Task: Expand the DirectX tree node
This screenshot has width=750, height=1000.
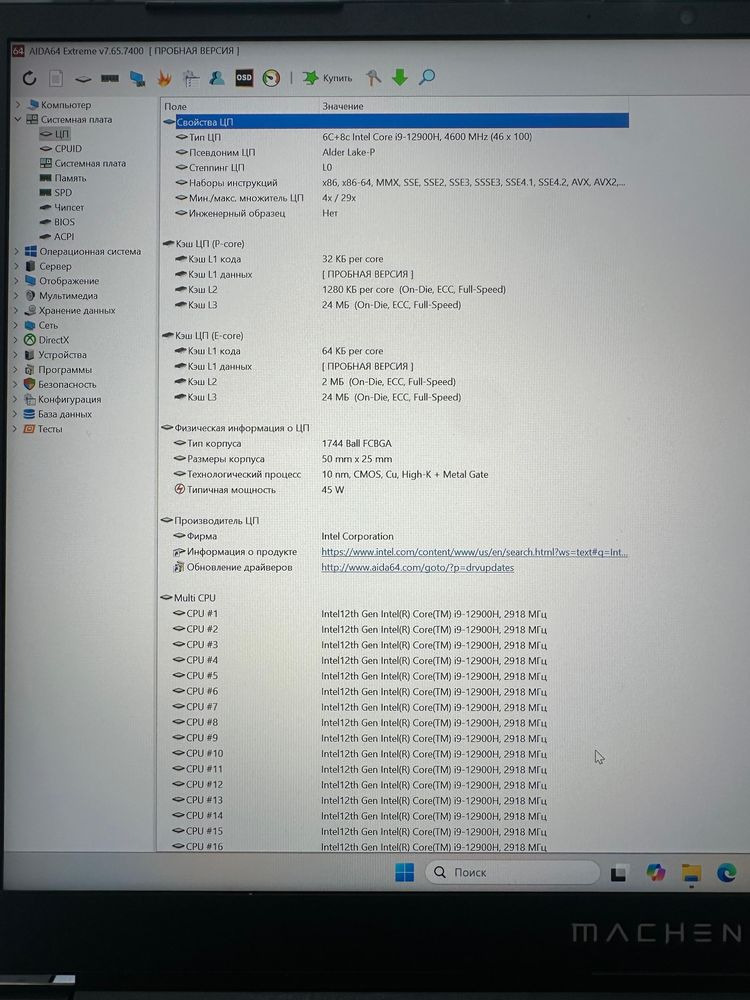Action: tap(17, 340)
